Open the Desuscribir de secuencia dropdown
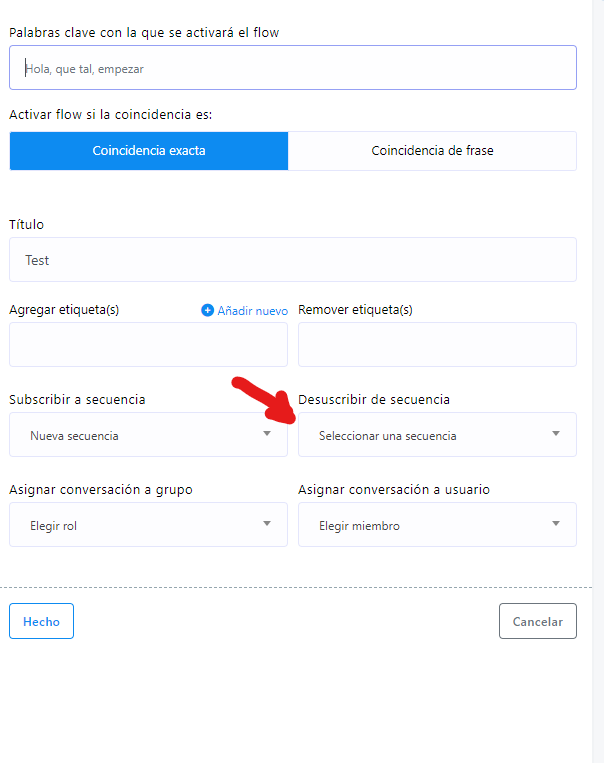 (x=437, y=435)
